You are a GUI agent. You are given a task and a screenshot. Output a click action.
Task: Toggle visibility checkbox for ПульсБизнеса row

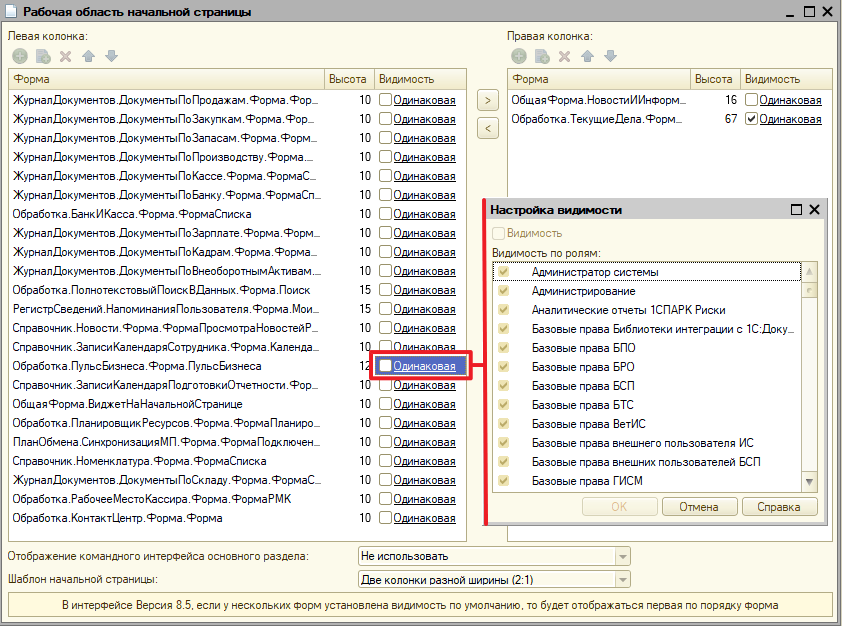(x=385, y=366)
